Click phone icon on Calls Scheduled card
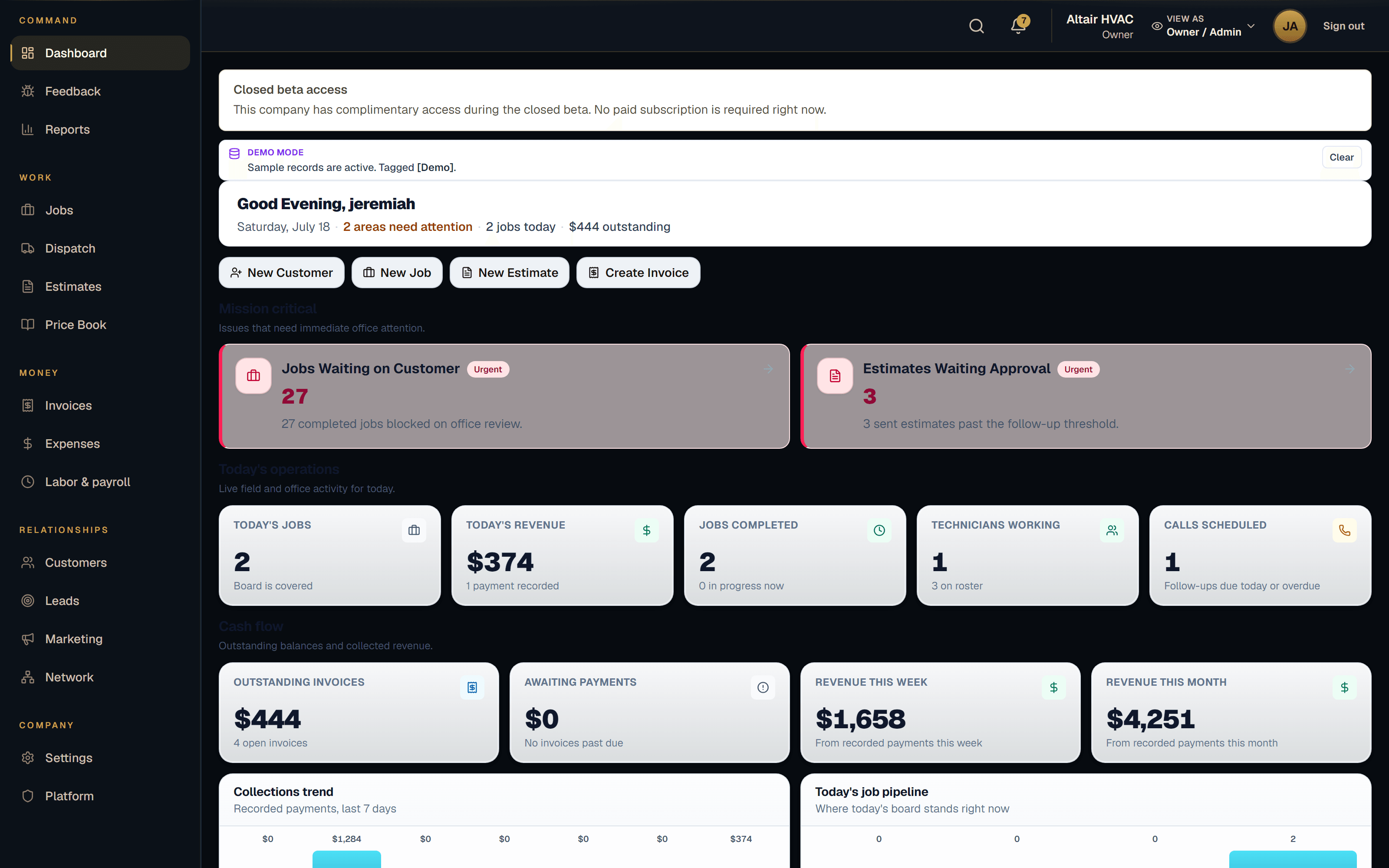Viewport: 1389px width, 868px height. coord(1344,530)
